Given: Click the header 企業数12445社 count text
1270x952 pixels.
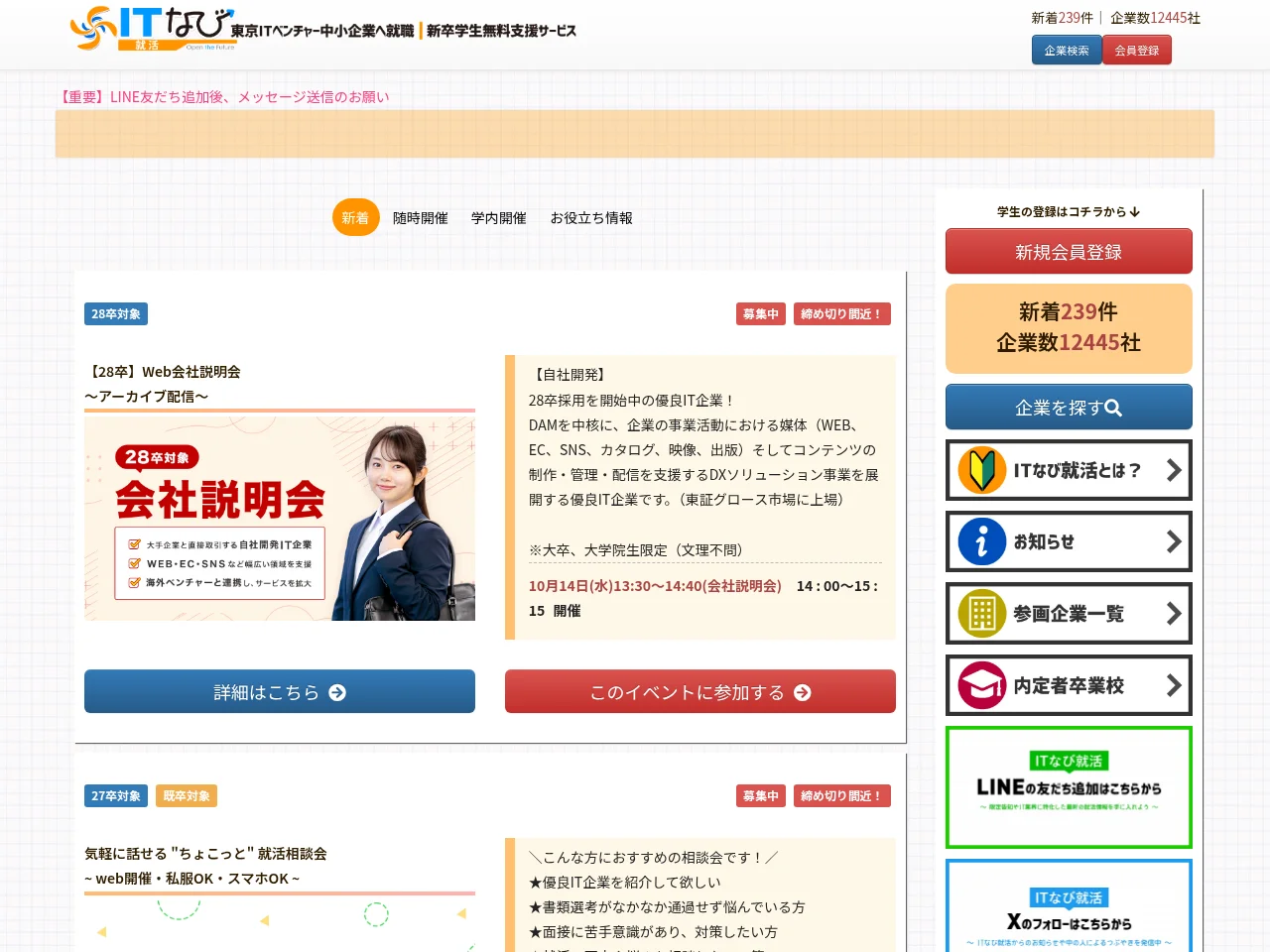Looking at the screenshot, I should [x=1155, y=18].
